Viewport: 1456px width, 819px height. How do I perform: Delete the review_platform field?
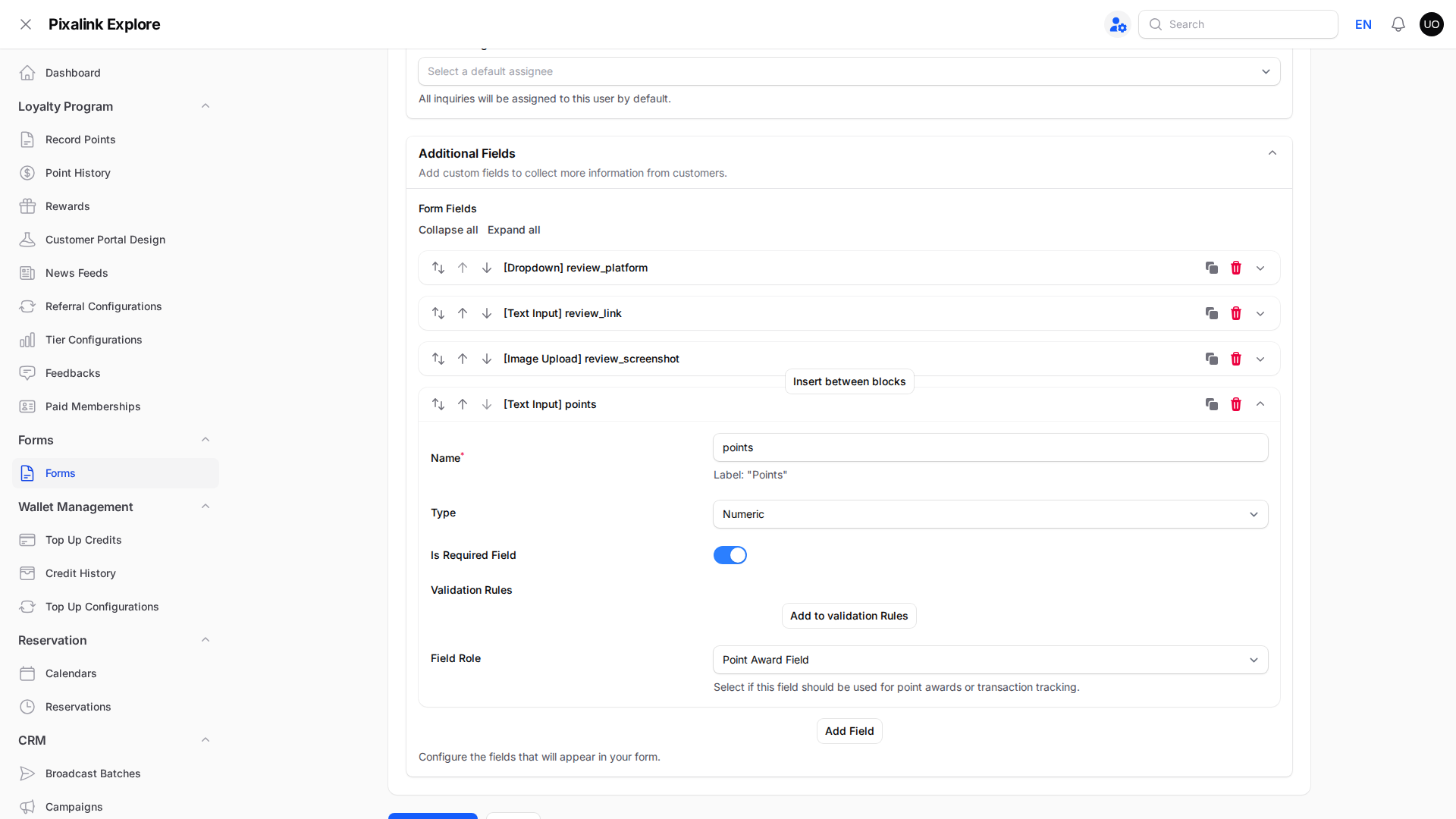pyautogui.click(x=1236, y=268)
